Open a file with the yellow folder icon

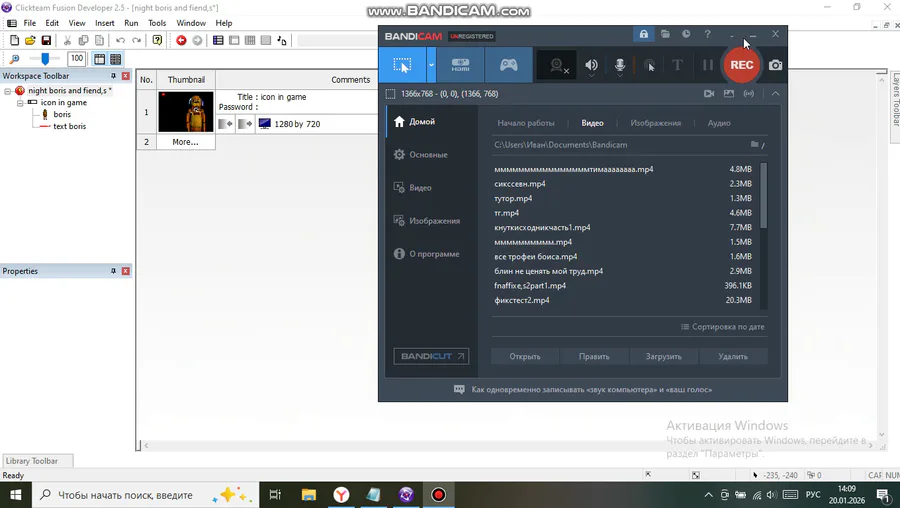point(30,40)
